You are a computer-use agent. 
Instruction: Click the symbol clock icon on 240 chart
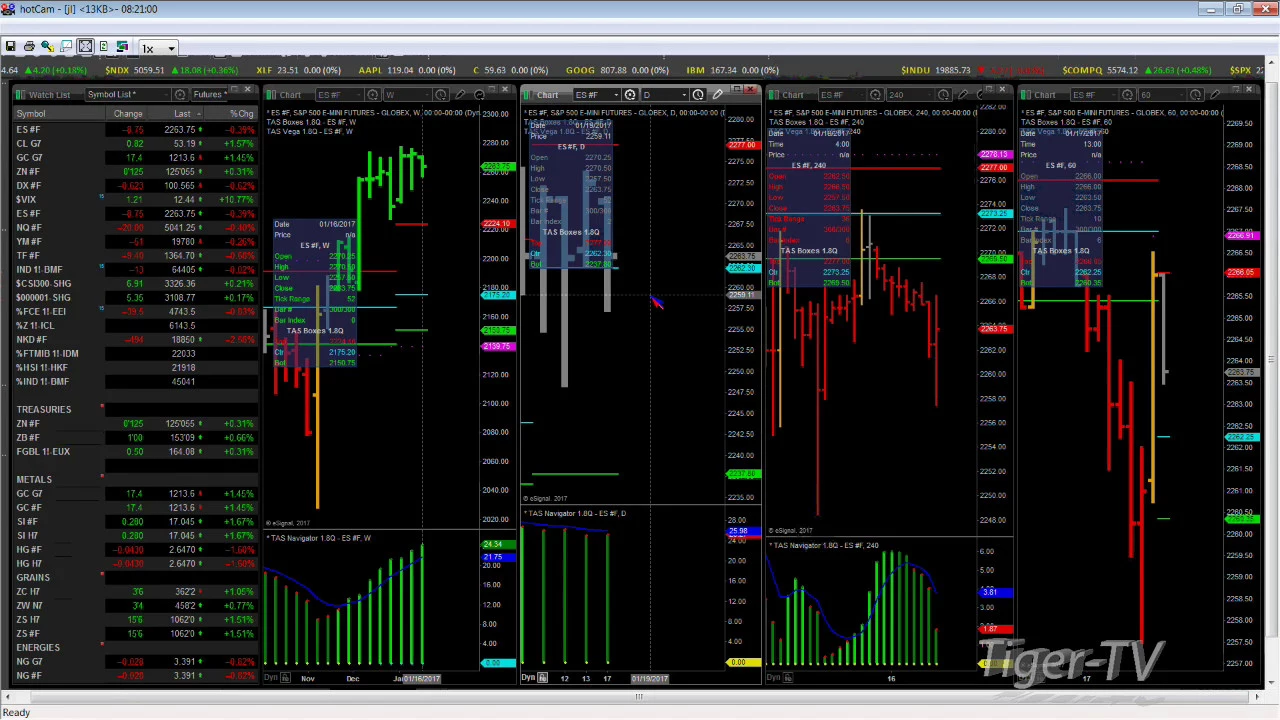[x=876, y=95]
